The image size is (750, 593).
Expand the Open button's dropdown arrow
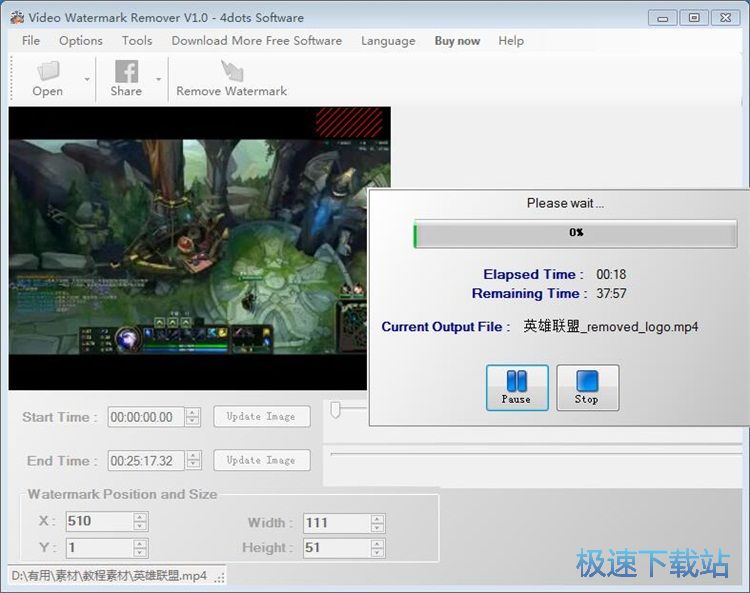click(x=87, y=79)
